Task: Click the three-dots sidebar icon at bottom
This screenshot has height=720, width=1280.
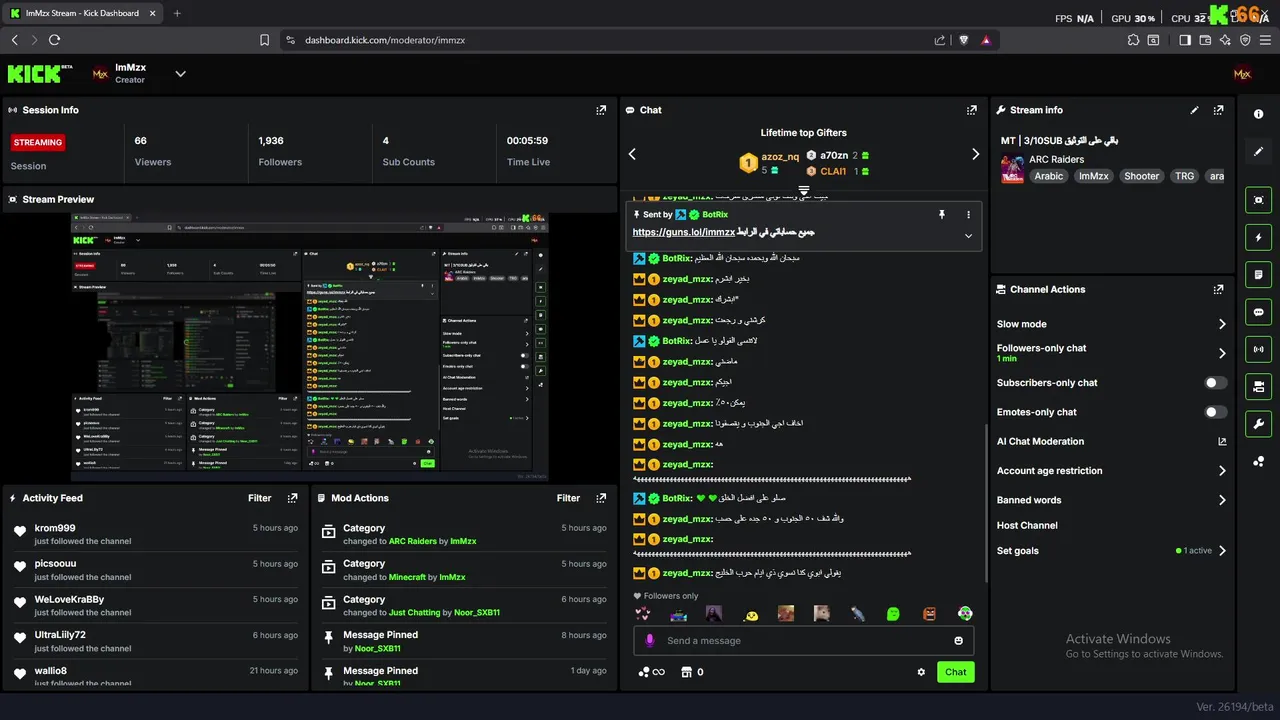Action: tap(1259, 461)
